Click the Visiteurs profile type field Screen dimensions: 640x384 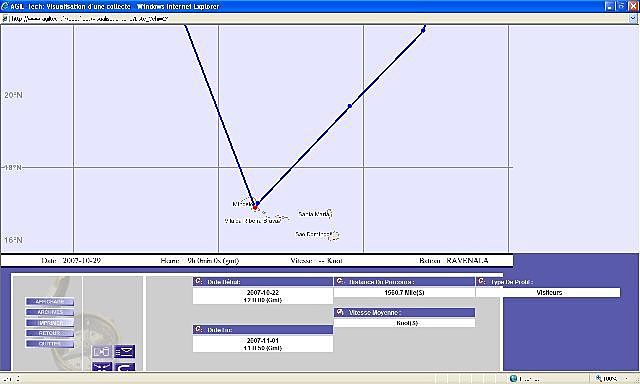(x=548, y=293)
